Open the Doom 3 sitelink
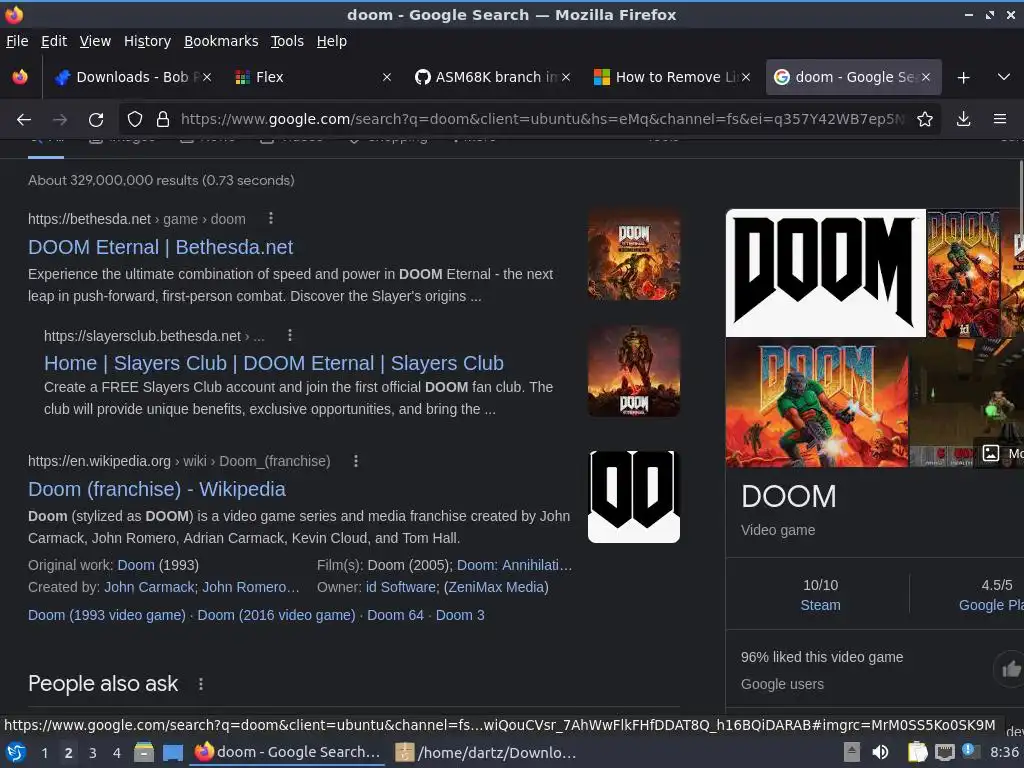The image size is (1024, 768). click(x=460, y=615)
